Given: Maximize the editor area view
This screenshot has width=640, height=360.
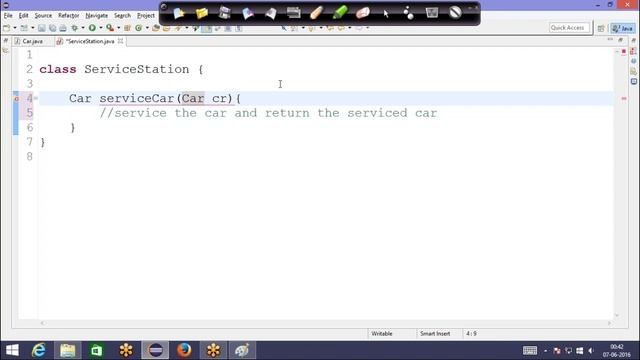Looking at the screenshot, I should tap(620, 40).
